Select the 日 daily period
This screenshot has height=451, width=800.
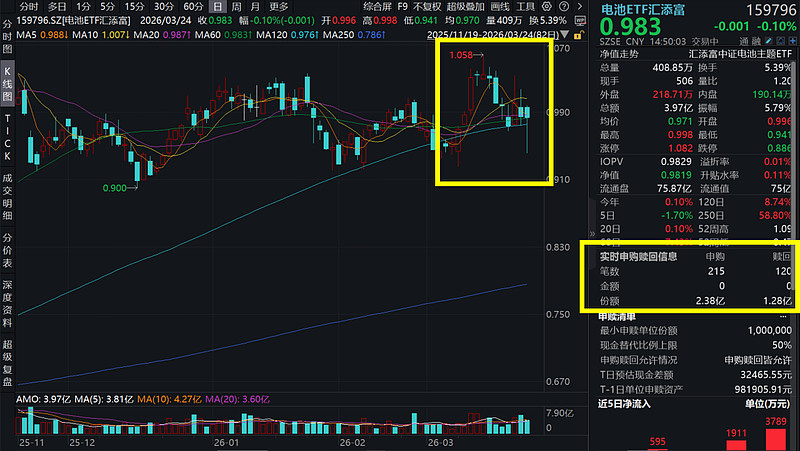coord(217,7)
